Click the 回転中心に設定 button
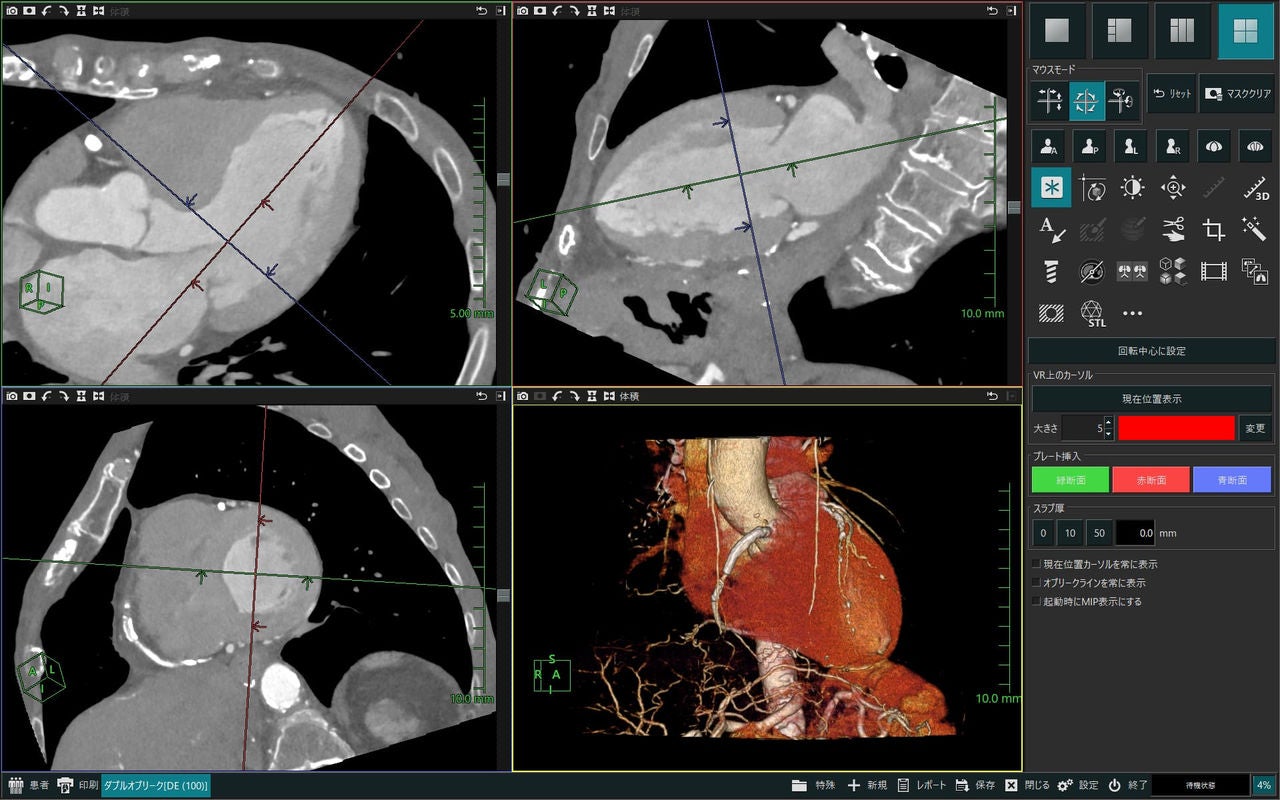Viewport: 1280px width, 800px height. click(1152, 351)
